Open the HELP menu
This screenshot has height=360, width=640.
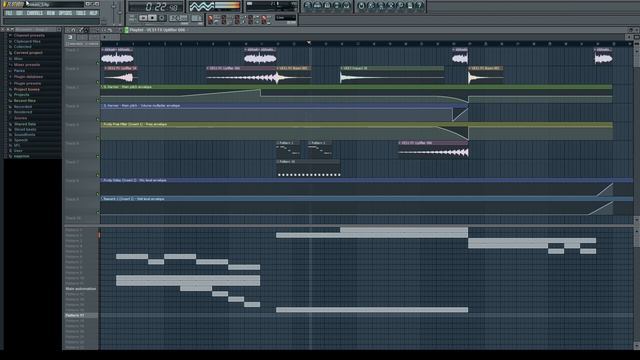click(93, 13)
